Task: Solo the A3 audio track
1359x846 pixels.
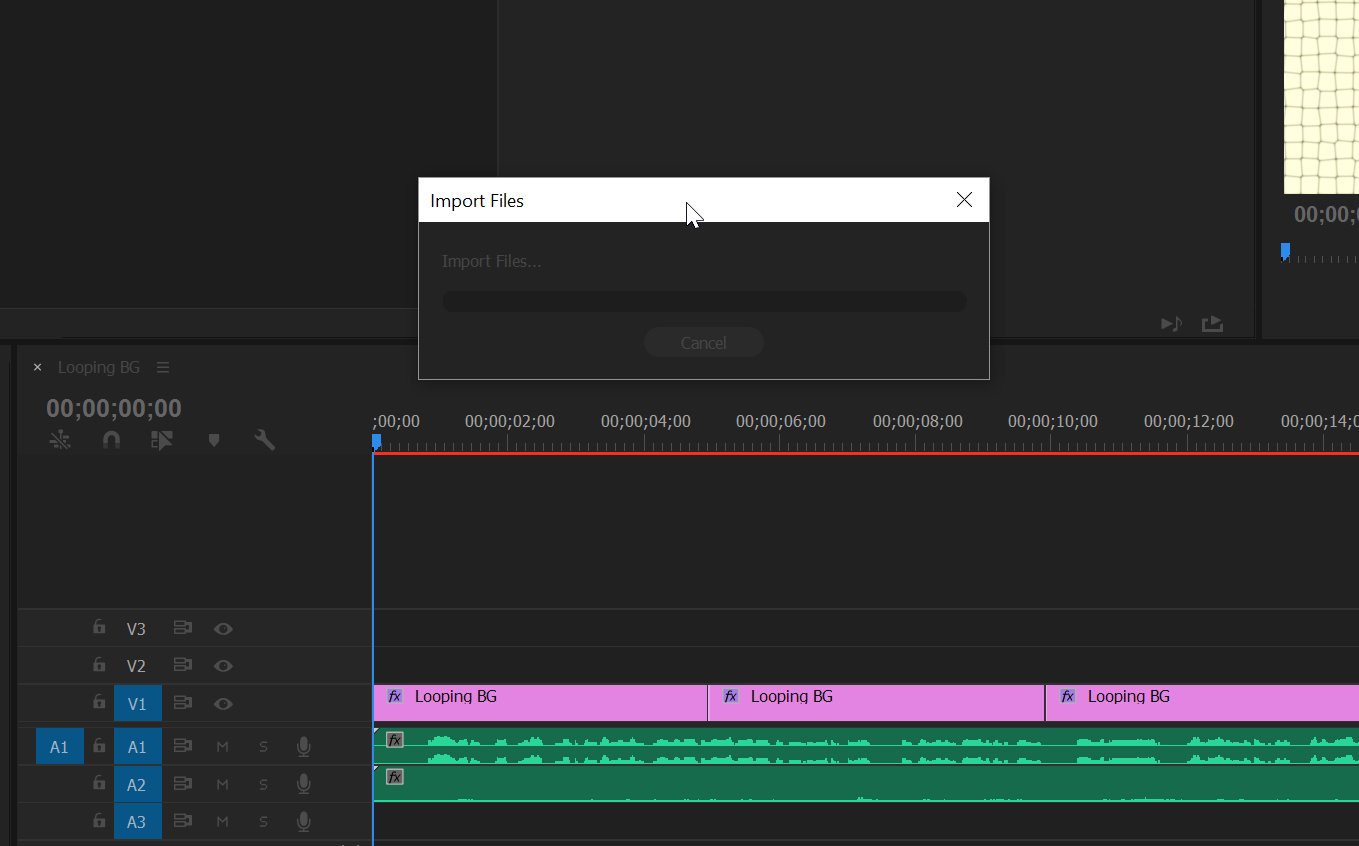Action: pyautogui.click(x=264, y=822)
